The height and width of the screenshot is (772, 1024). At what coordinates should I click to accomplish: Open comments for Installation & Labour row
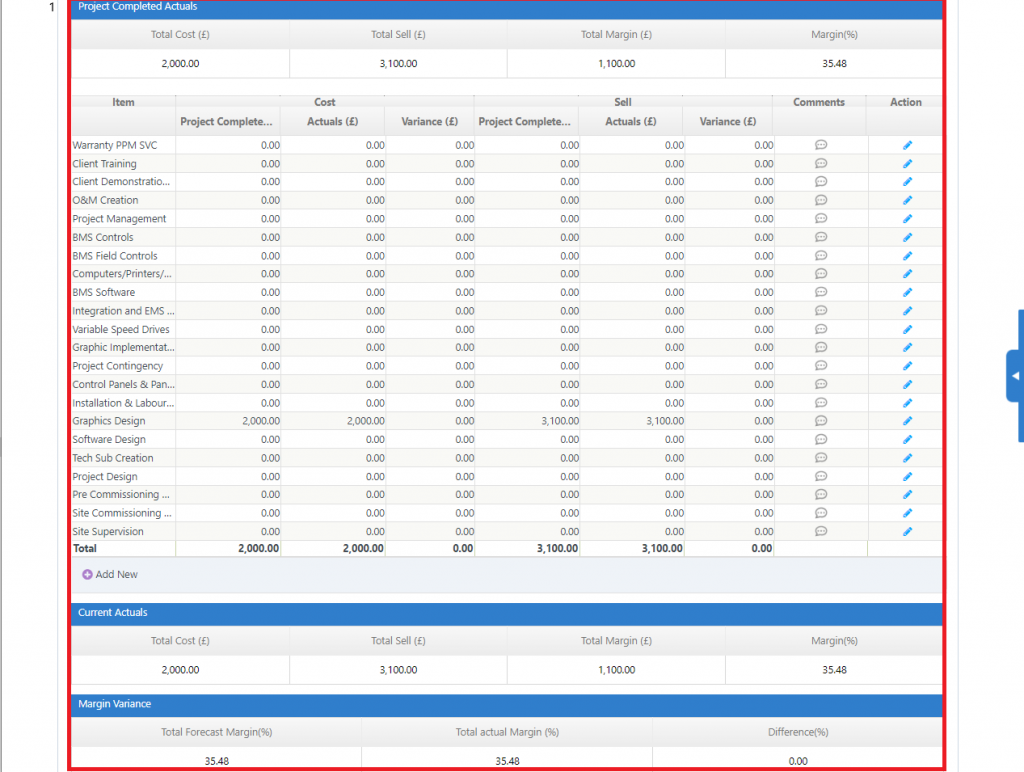[821, 403]
